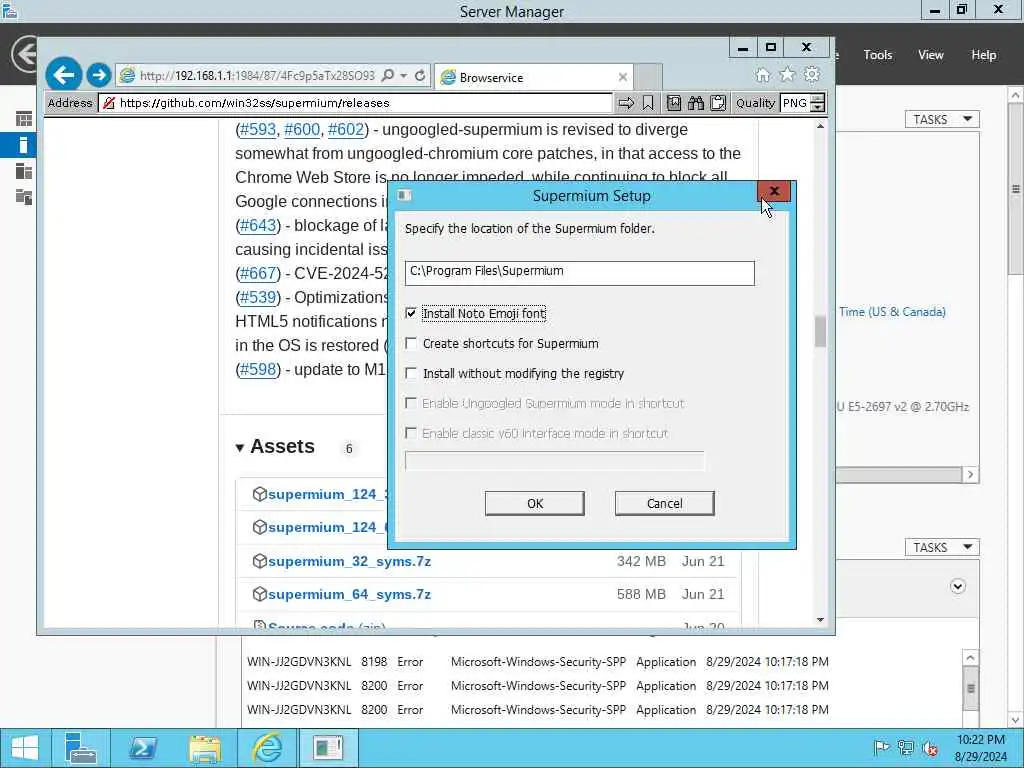The height and width of the screenshot is (768, 1024).
Task: Click the Internet Explorer forward arrow button
Action: tap(99, 75)
